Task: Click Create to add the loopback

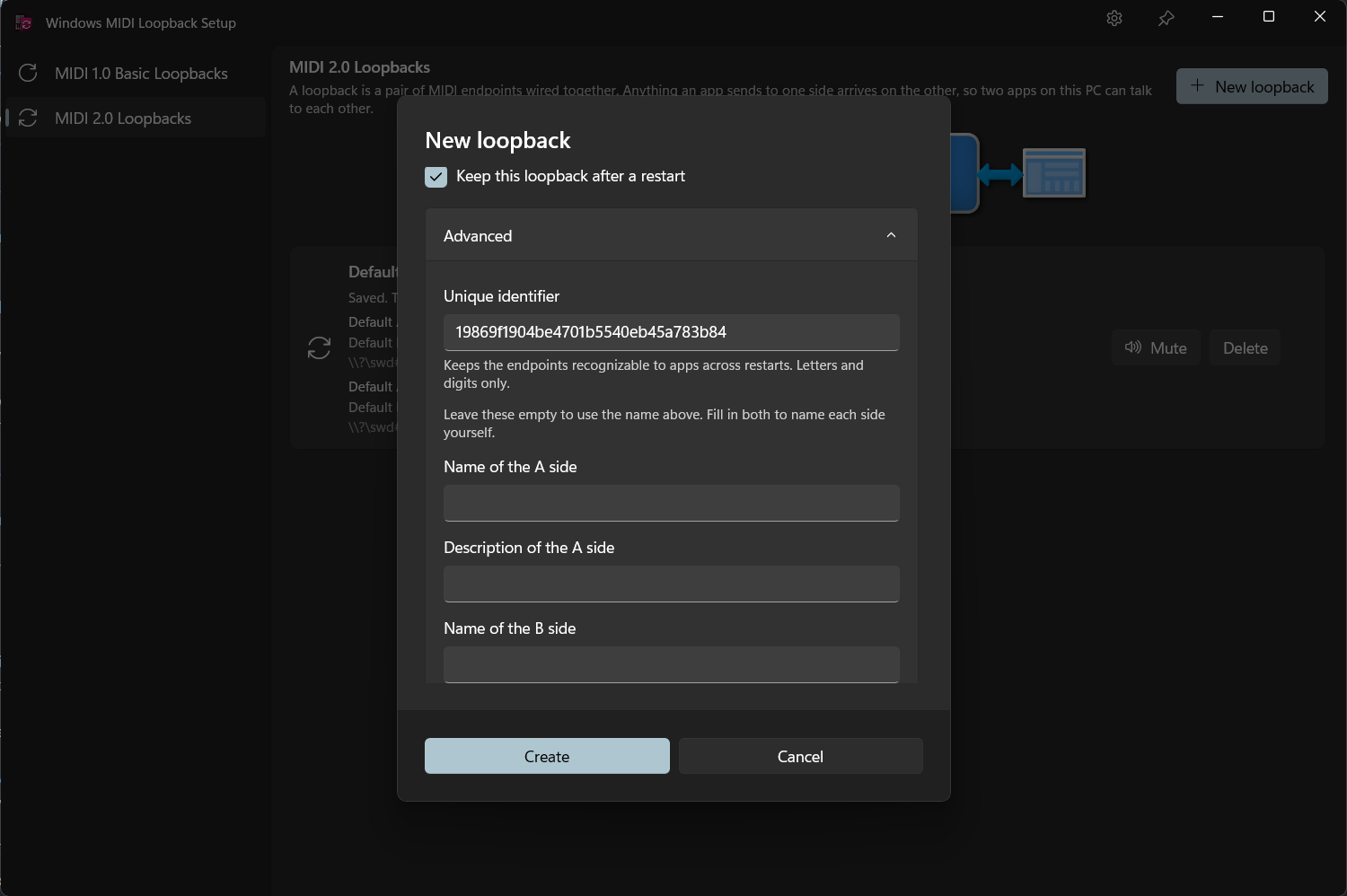Action: [x=547, y=756]
